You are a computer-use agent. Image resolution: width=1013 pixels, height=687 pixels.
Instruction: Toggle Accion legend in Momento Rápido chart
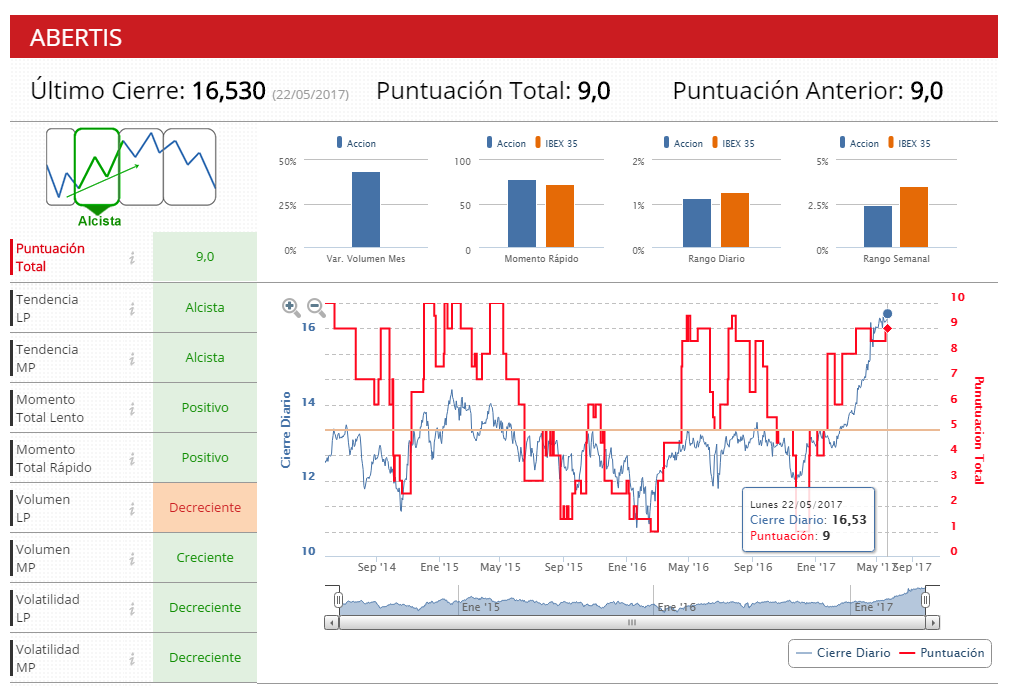coord(506,143)
